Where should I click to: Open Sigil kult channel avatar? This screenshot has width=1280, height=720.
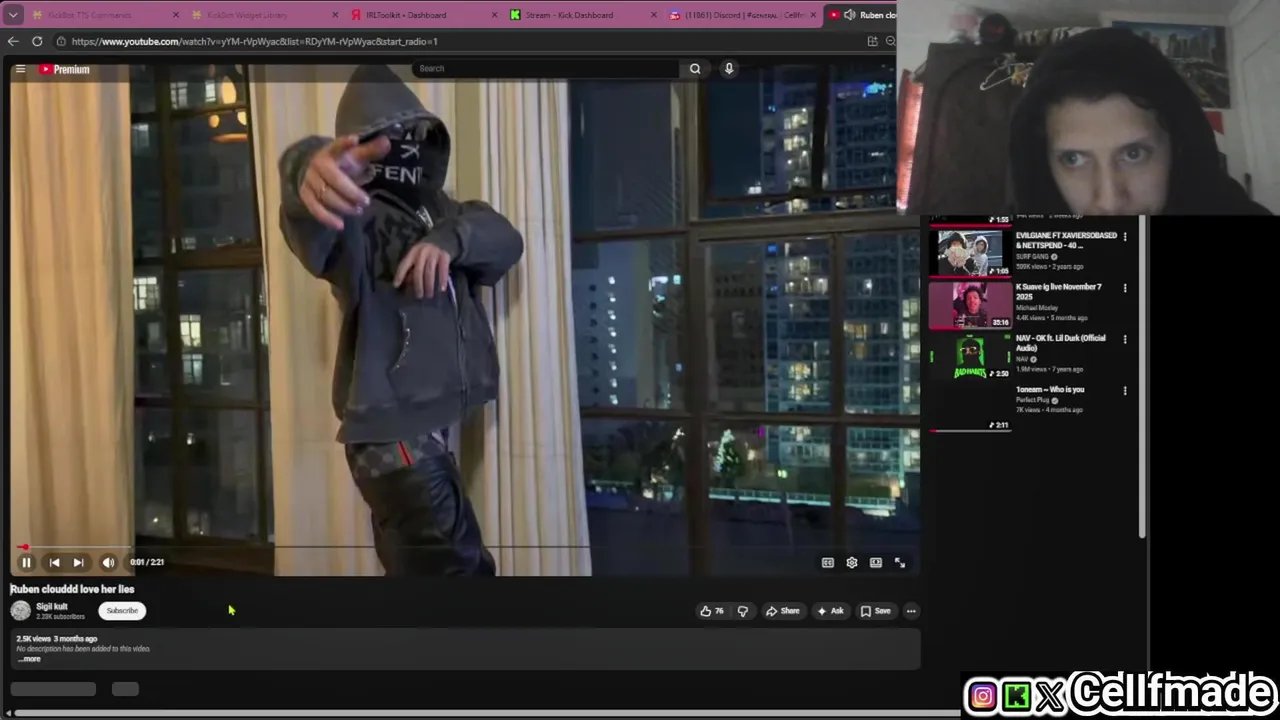click(20, 611)
